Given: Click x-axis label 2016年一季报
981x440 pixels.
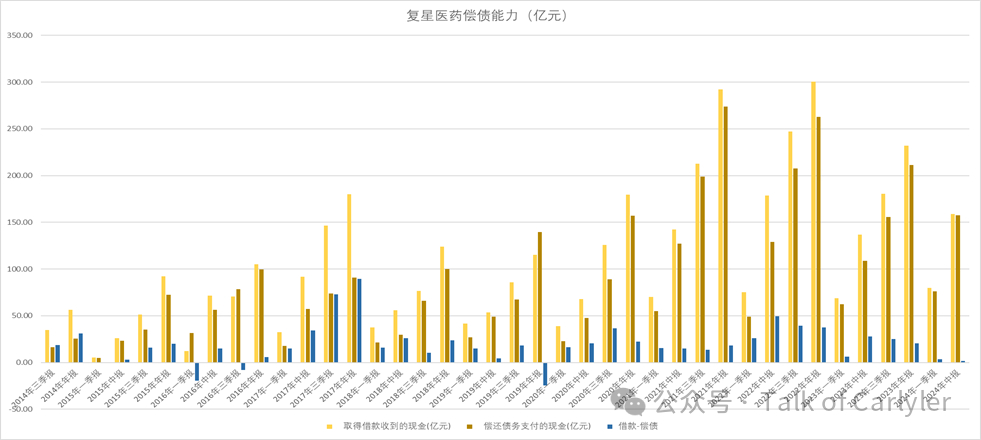Looking at the screenshot, I should point(171,387).
